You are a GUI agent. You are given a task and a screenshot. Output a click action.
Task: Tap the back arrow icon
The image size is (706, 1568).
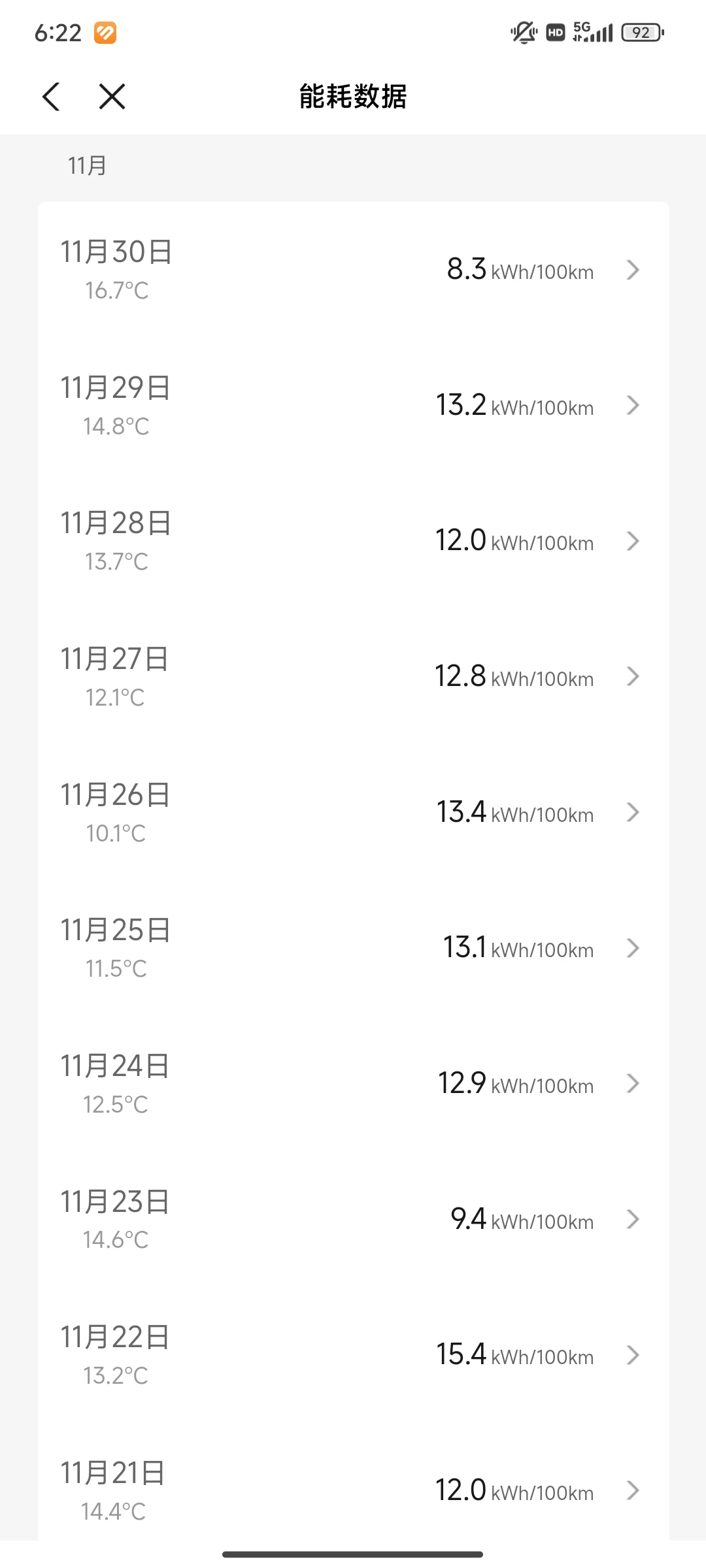pyautogui.click(x=51, y=97)
